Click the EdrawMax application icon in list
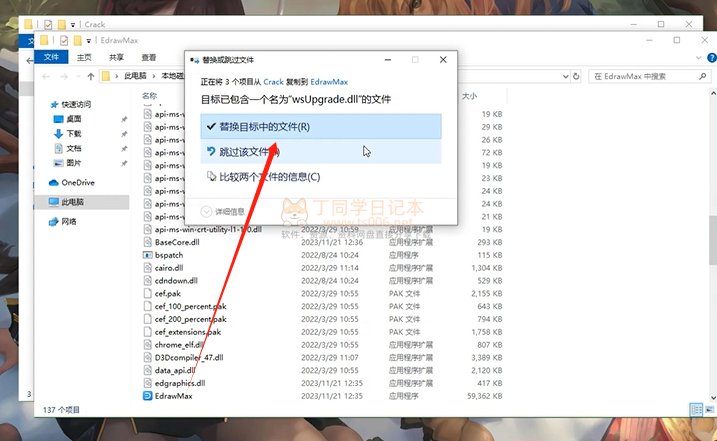Viewport: 717px width, 441px height. click(x=147, y=396)
